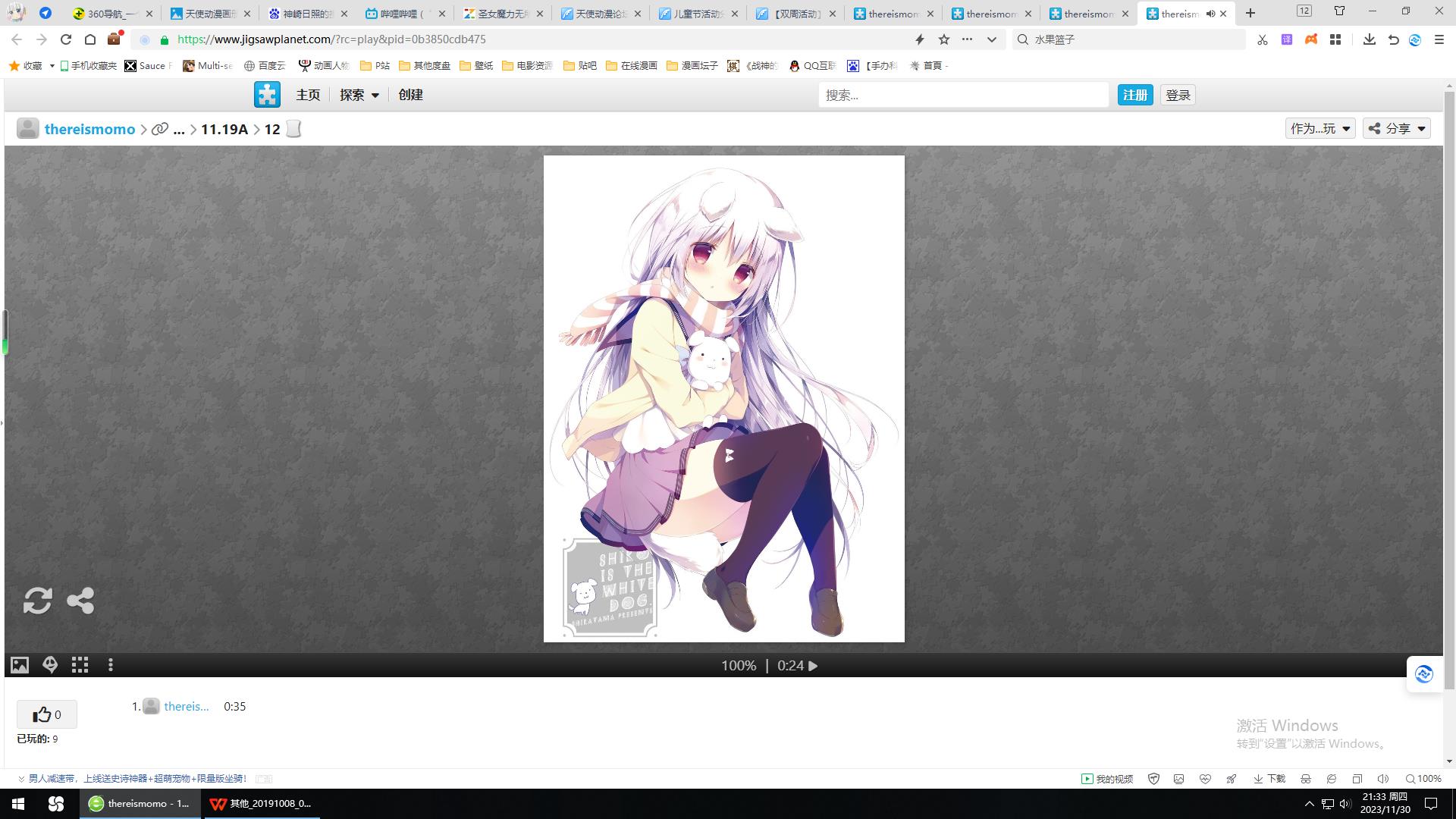This screenshot has width=1456, height=819.
Task: Expand the 探索 dropdown menu
Action: 359,95
